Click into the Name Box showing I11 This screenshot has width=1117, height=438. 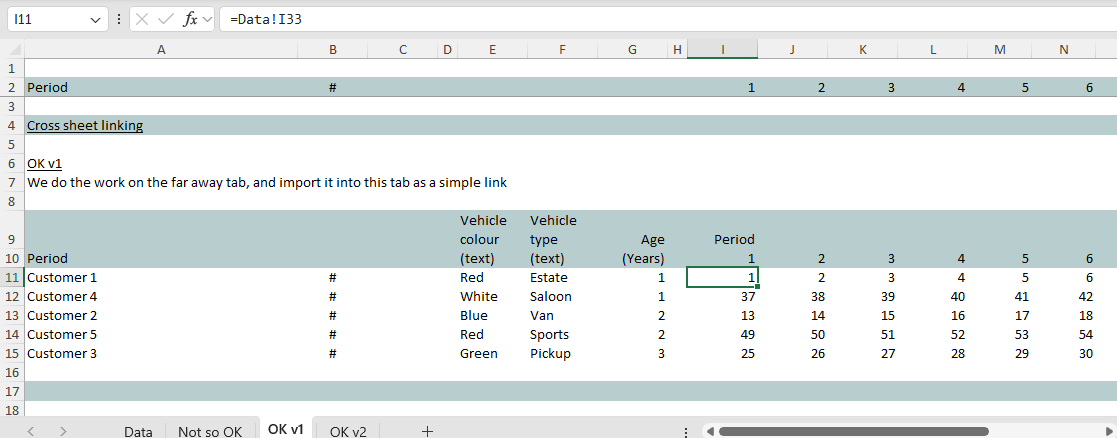[x=45, y=20]
